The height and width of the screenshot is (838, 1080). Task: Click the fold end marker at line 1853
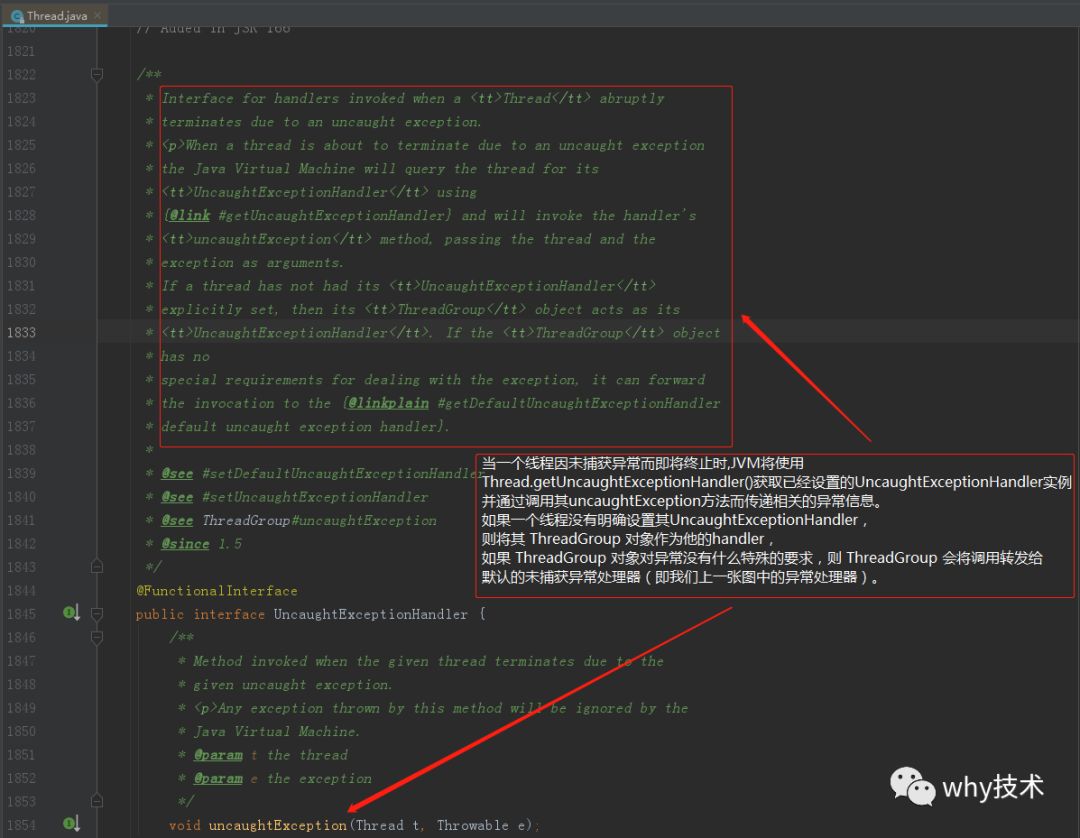(96, 801)
